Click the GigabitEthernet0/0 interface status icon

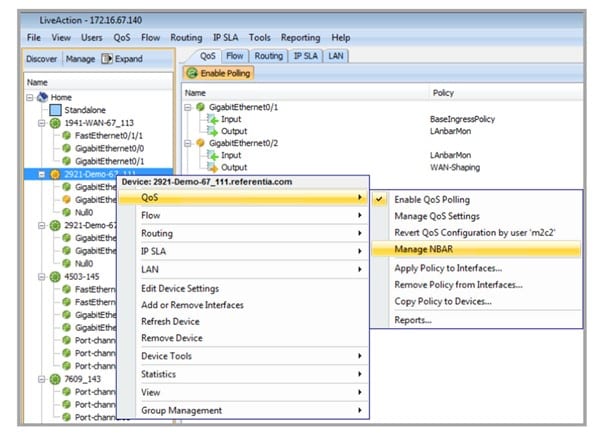(66, 148)
